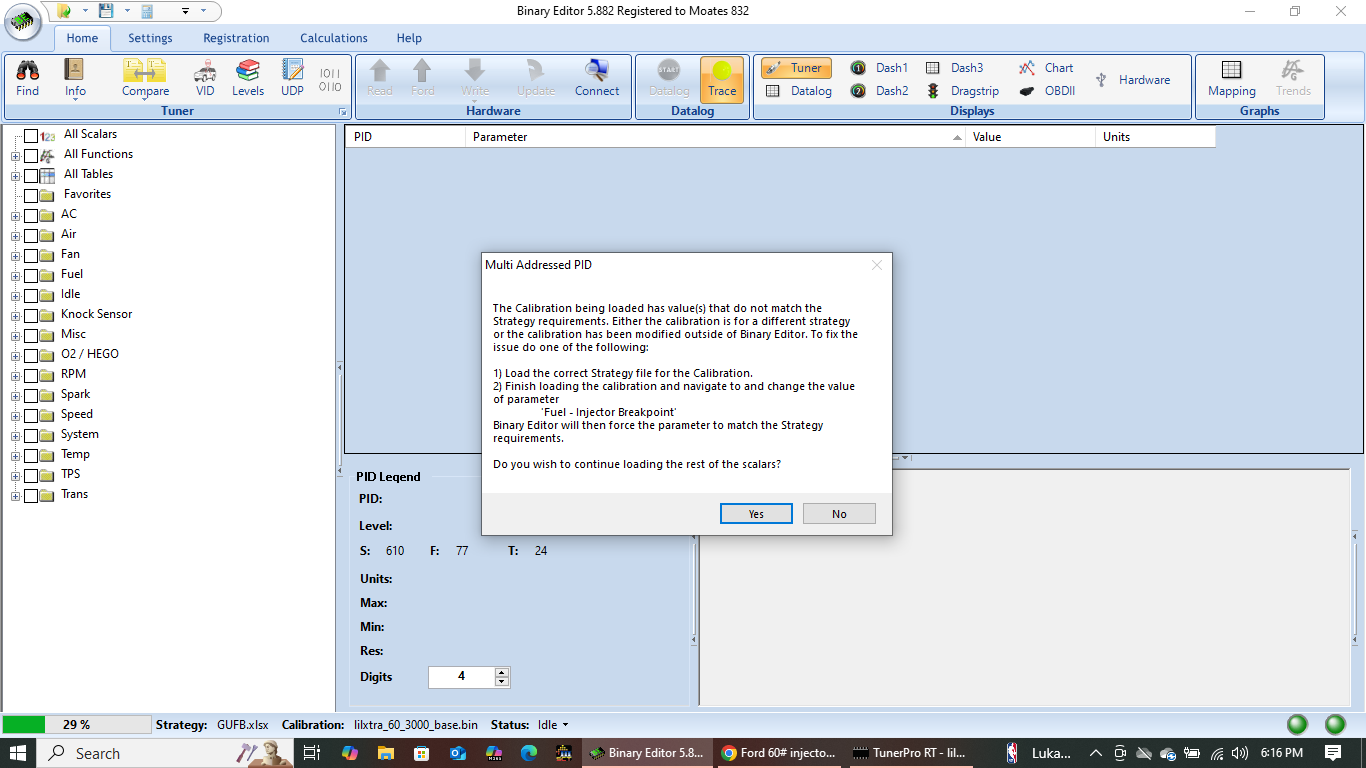The width and height of the screenshot is (1366, 768).
Task: Click No in the dialog
Action: tap(839, 513)
